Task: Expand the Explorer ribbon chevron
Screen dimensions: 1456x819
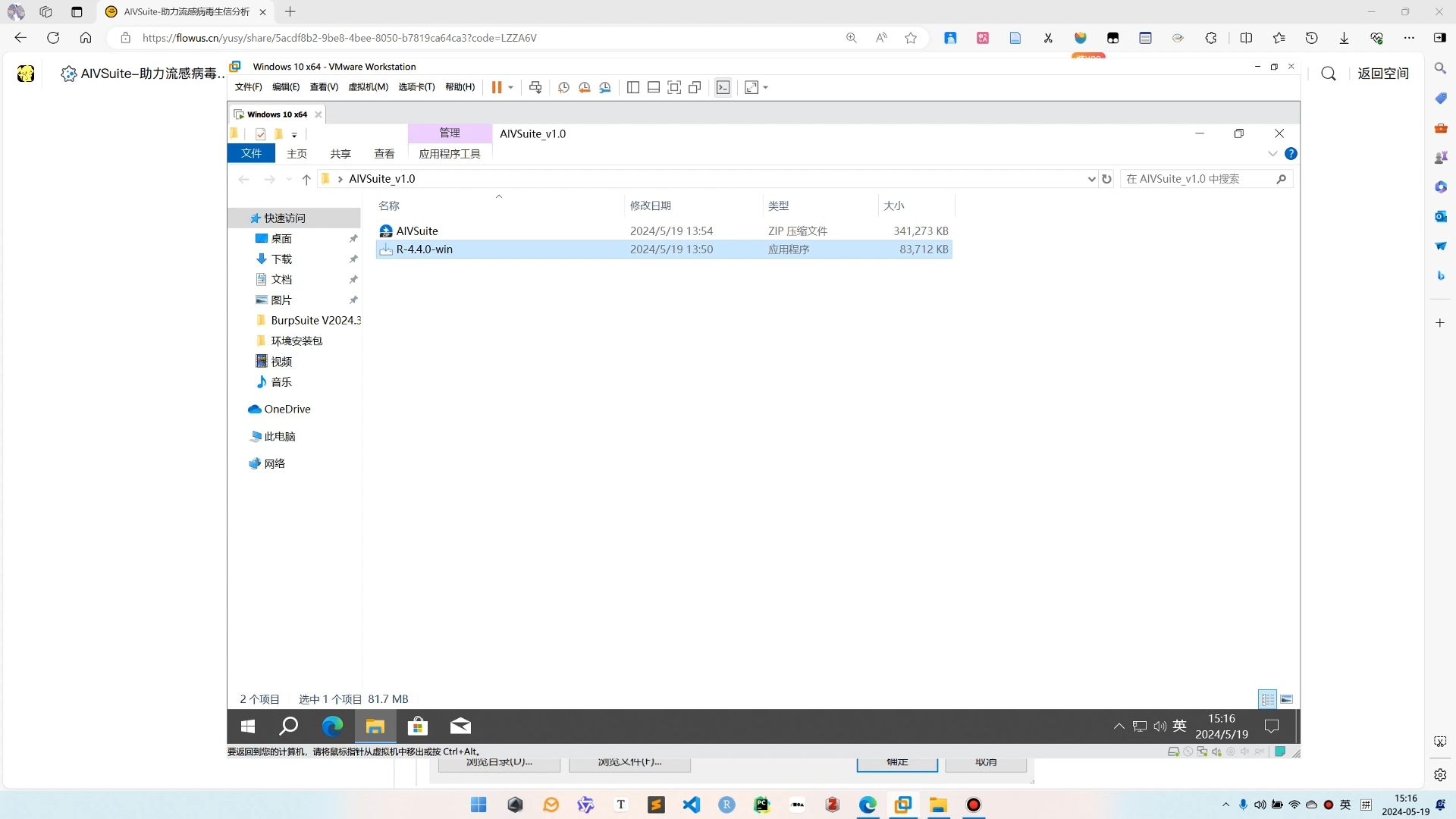Action: click(1272, 154)
